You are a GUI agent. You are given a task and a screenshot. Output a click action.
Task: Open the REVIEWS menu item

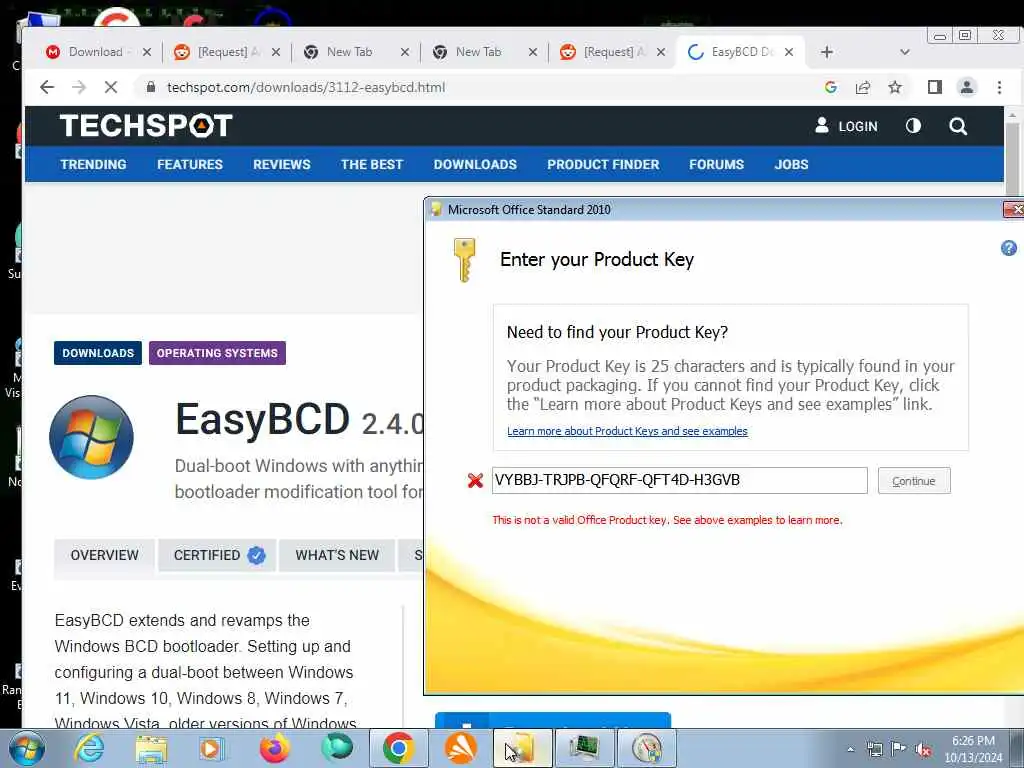(x=282, y=165)
